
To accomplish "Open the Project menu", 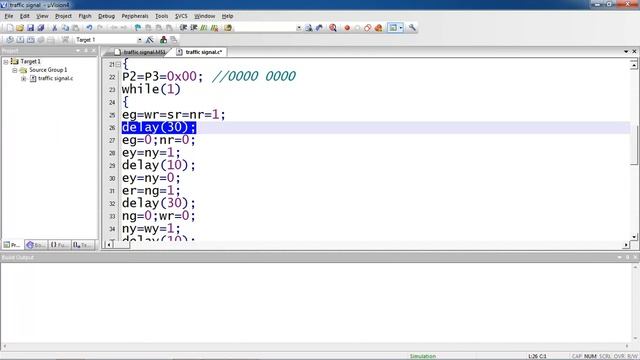I will [63, 16].
